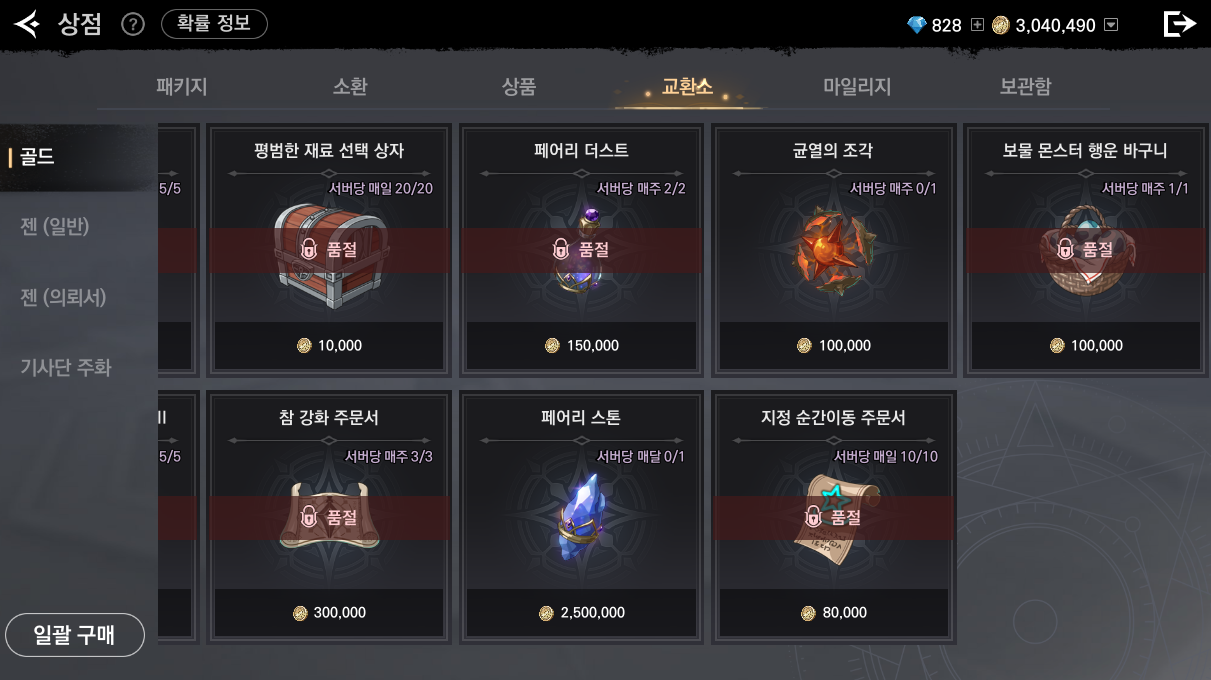This screenshot has height=680, width=1211.
Task: Open the 확률 정보 button
Action: pyautogui.click(x=214, y=24)
